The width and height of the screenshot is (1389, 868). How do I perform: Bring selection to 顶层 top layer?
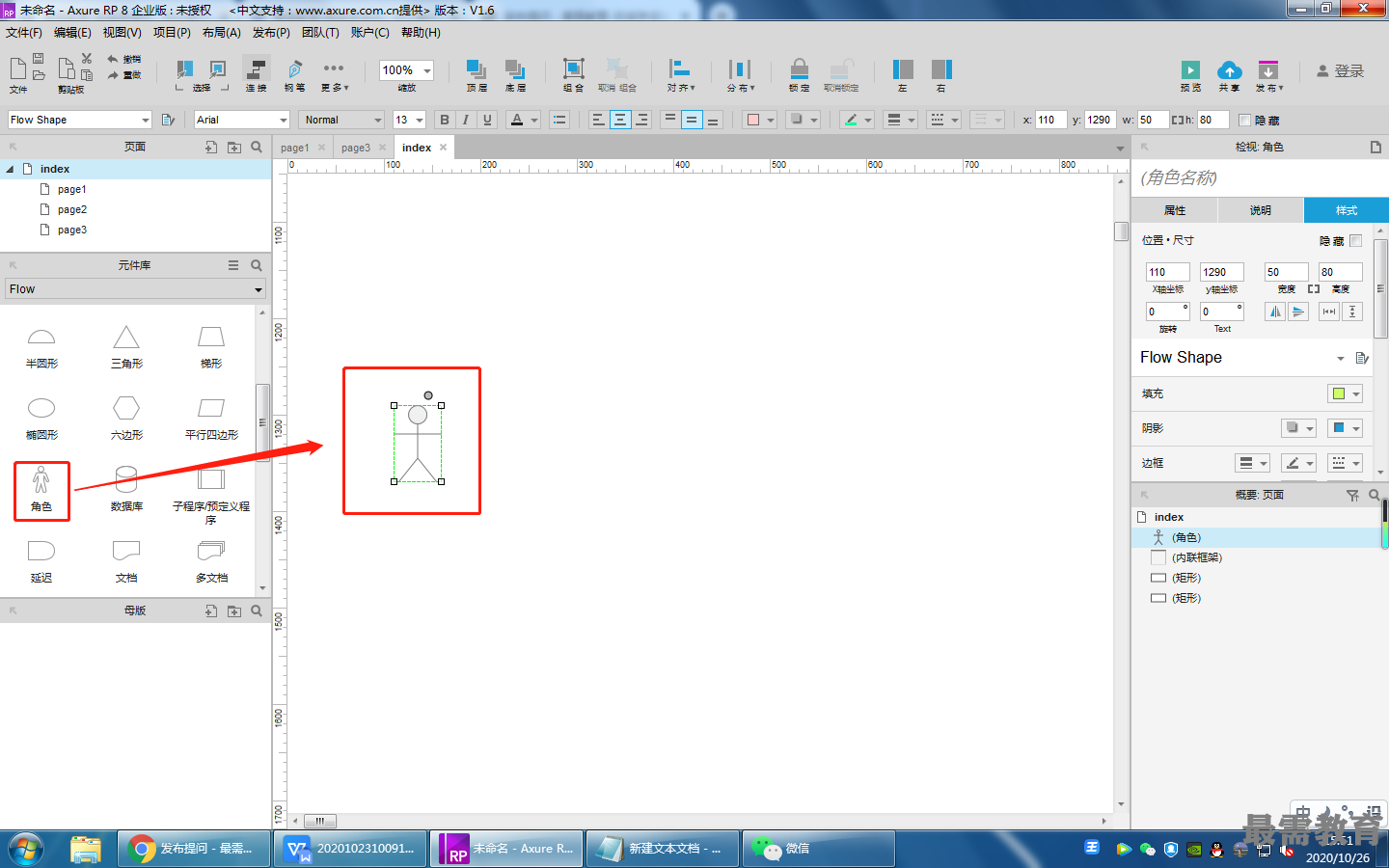pyautogui.click(x=477, y=75)
